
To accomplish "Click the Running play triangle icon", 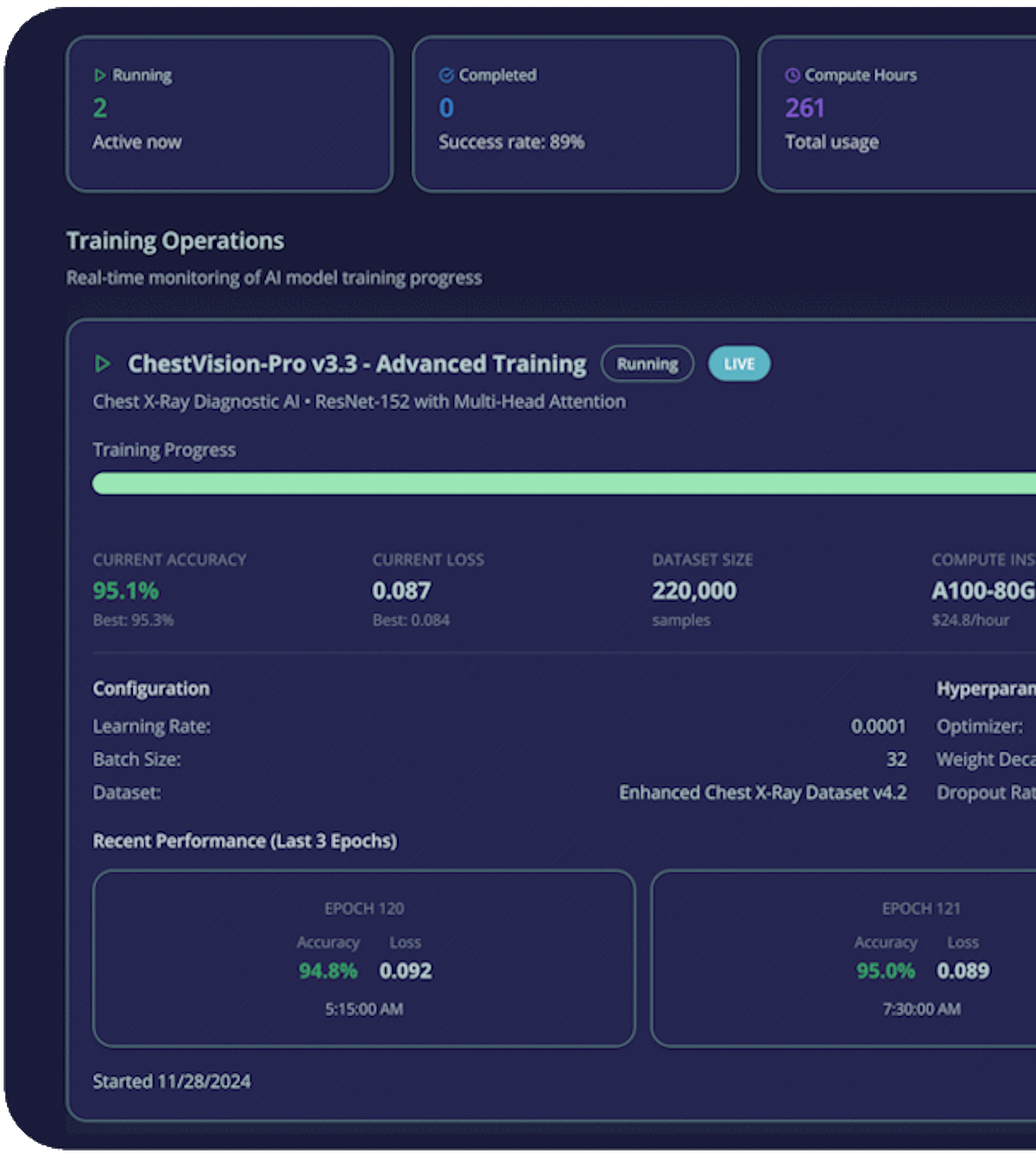I will [x=101, y=75].
